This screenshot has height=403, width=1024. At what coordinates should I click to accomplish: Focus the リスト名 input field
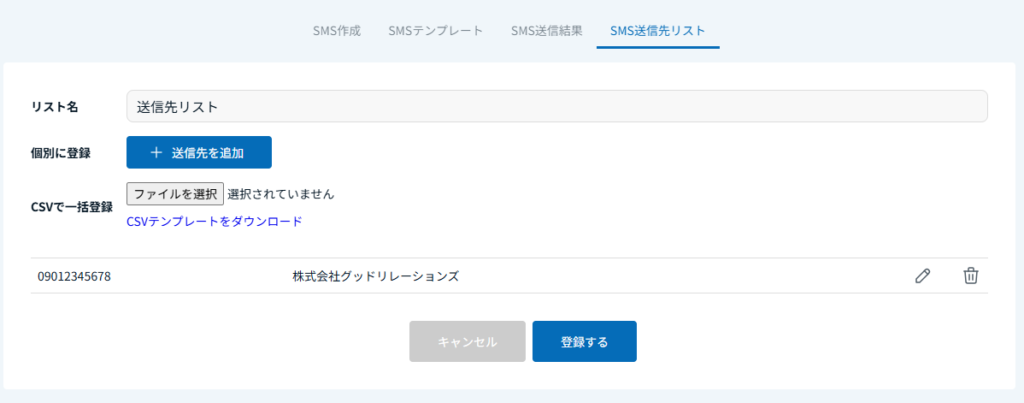(556, 106)
